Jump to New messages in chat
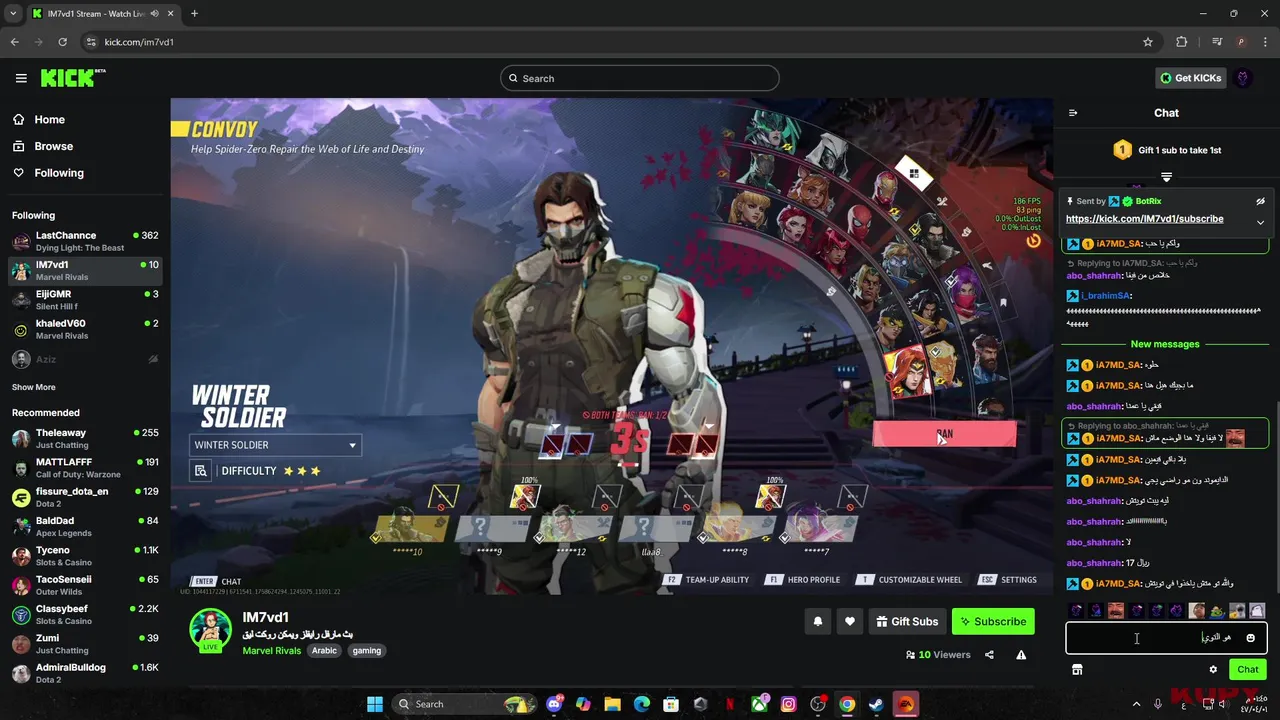Image resolution: width=1280 pixels, height=720 pixels. (x=1165, y=344)
